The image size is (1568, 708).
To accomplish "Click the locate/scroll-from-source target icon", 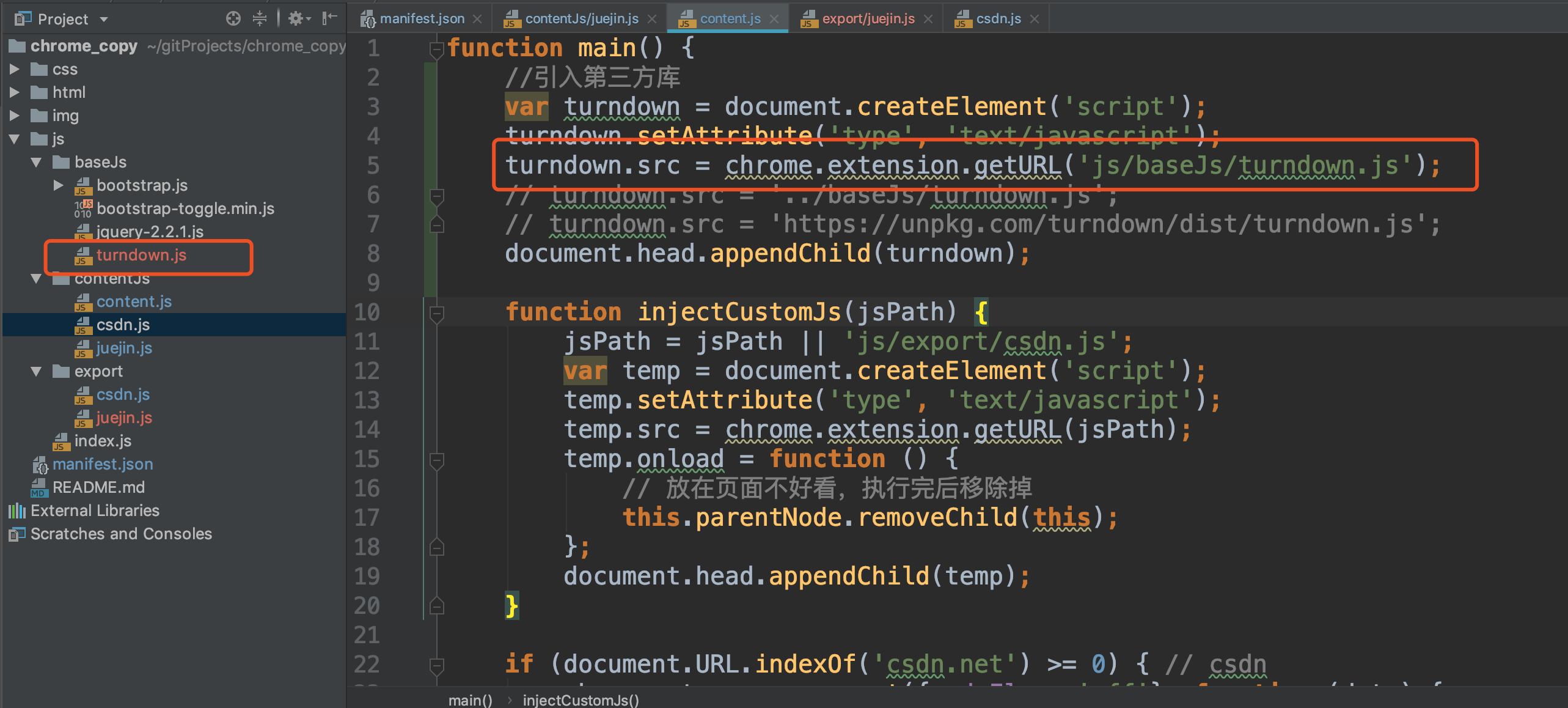I will (x=233, y=18).
